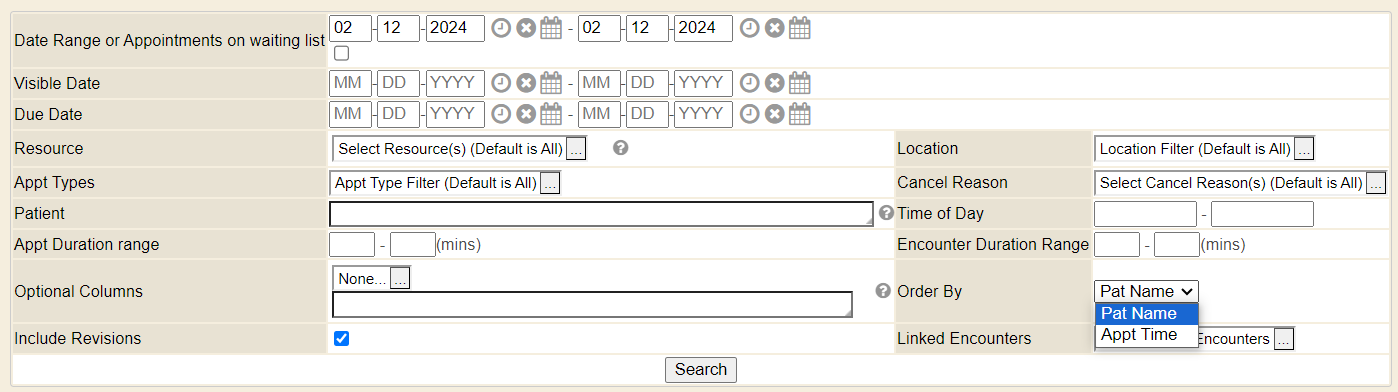1398x392 pixels.
Task: Open calendar picker for start appointment date
Action: (551, 28)
